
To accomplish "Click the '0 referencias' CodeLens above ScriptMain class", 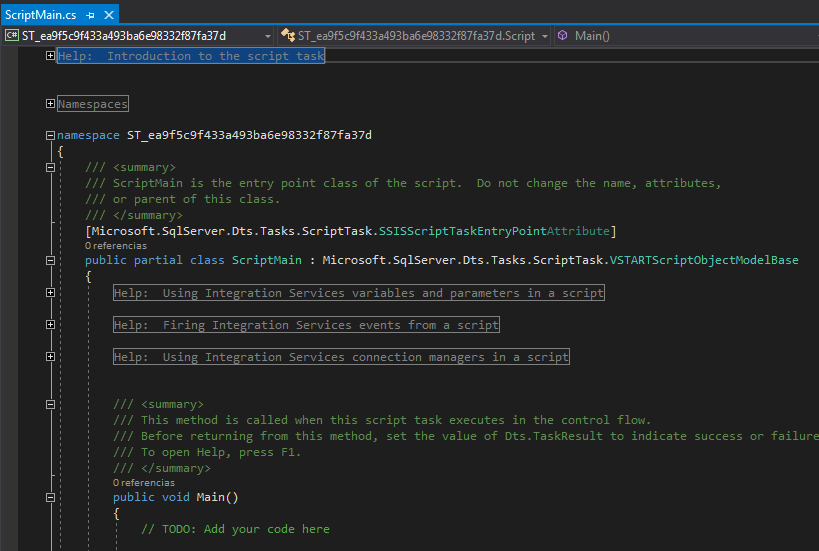I will pyautogui.click(x=115, y=245).
